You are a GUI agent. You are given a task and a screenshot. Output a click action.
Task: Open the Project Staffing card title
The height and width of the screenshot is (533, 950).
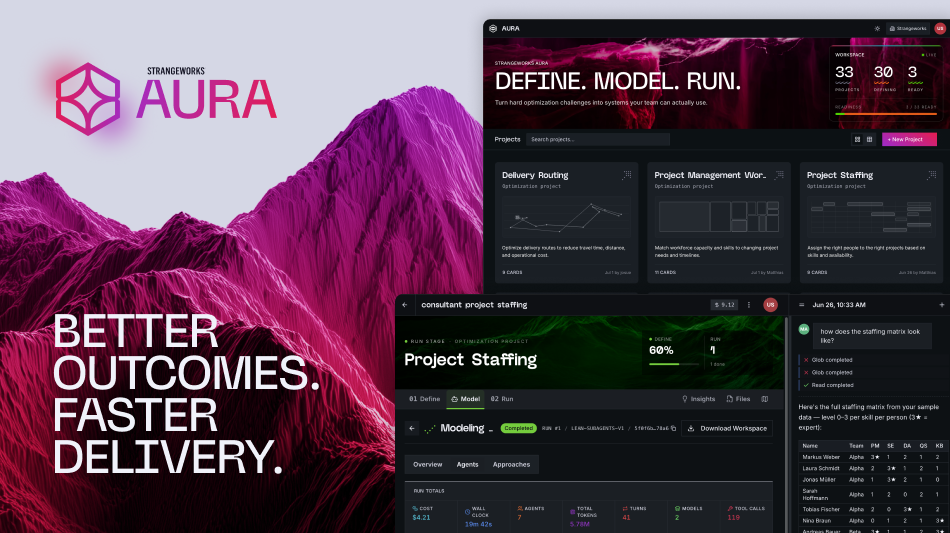tap(840, 175)
